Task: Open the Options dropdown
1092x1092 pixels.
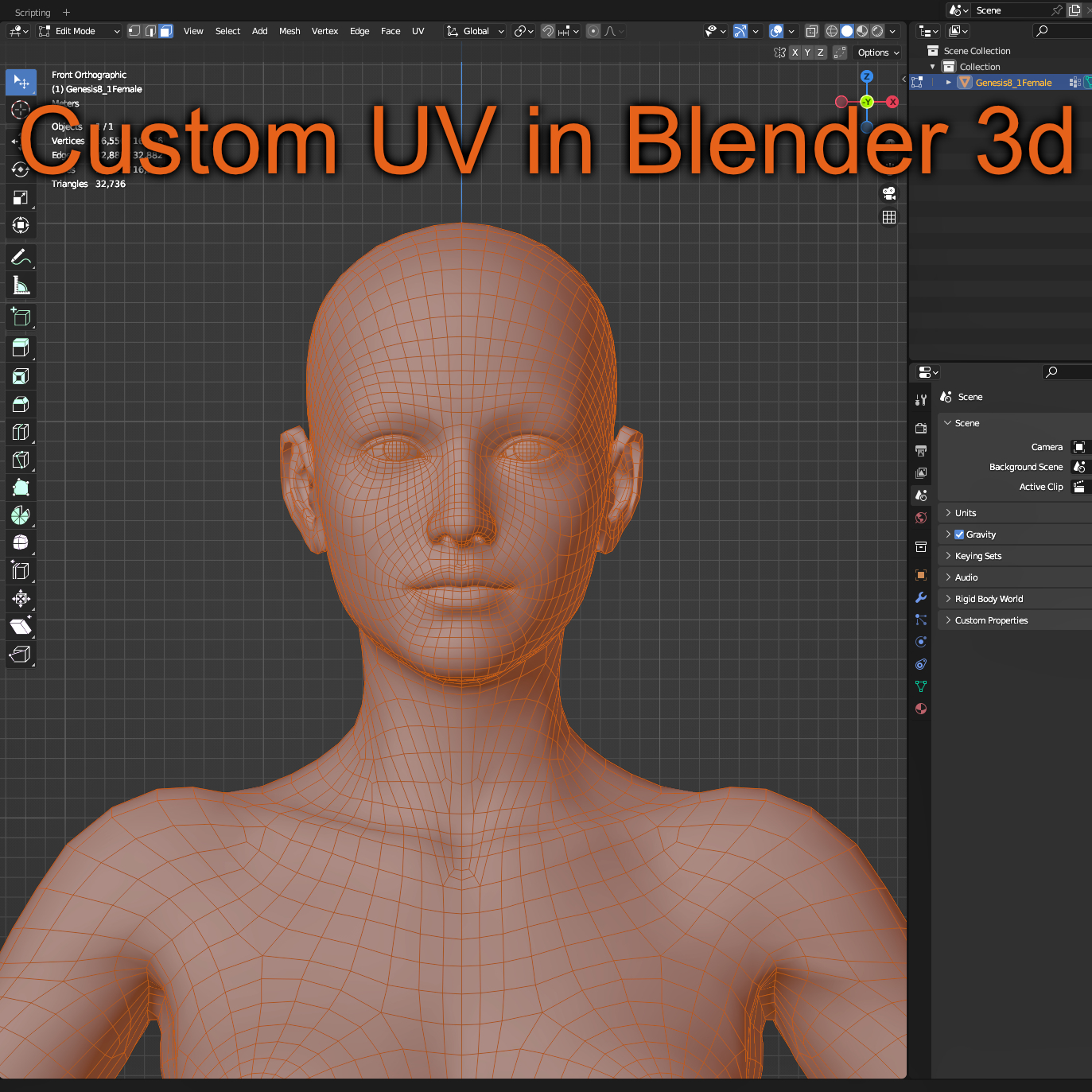Action: (x=878, y=52)
